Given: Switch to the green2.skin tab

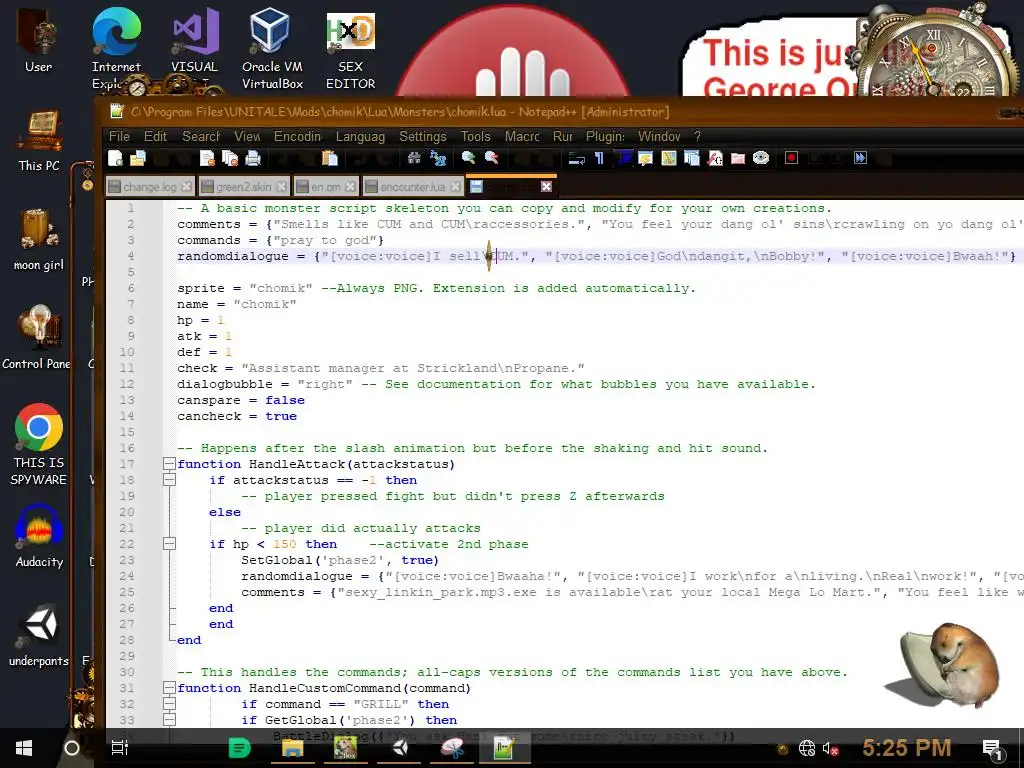Looking at the screenshot, I should [x=243, y=187].
